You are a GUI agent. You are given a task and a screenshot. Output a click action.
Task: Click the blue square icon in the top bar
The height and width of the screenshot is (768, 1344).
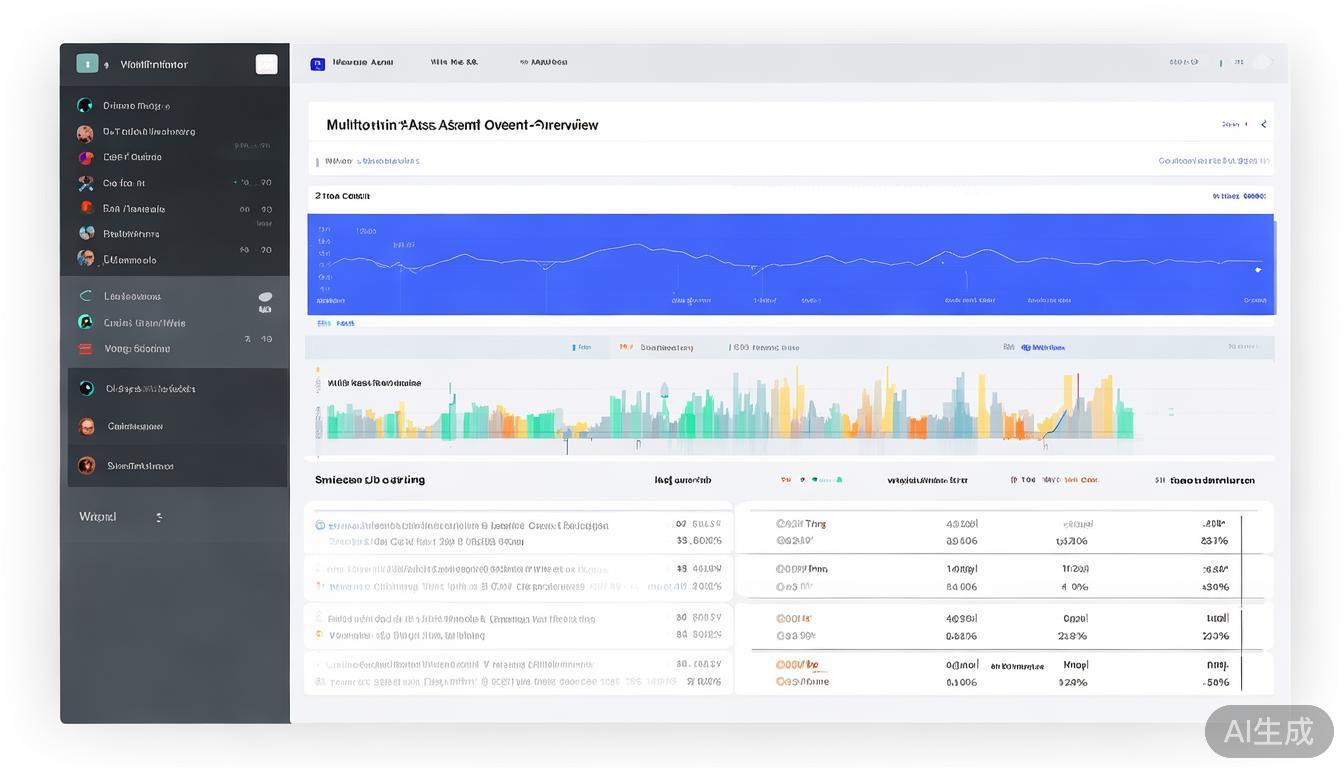[x=318, y=64]
